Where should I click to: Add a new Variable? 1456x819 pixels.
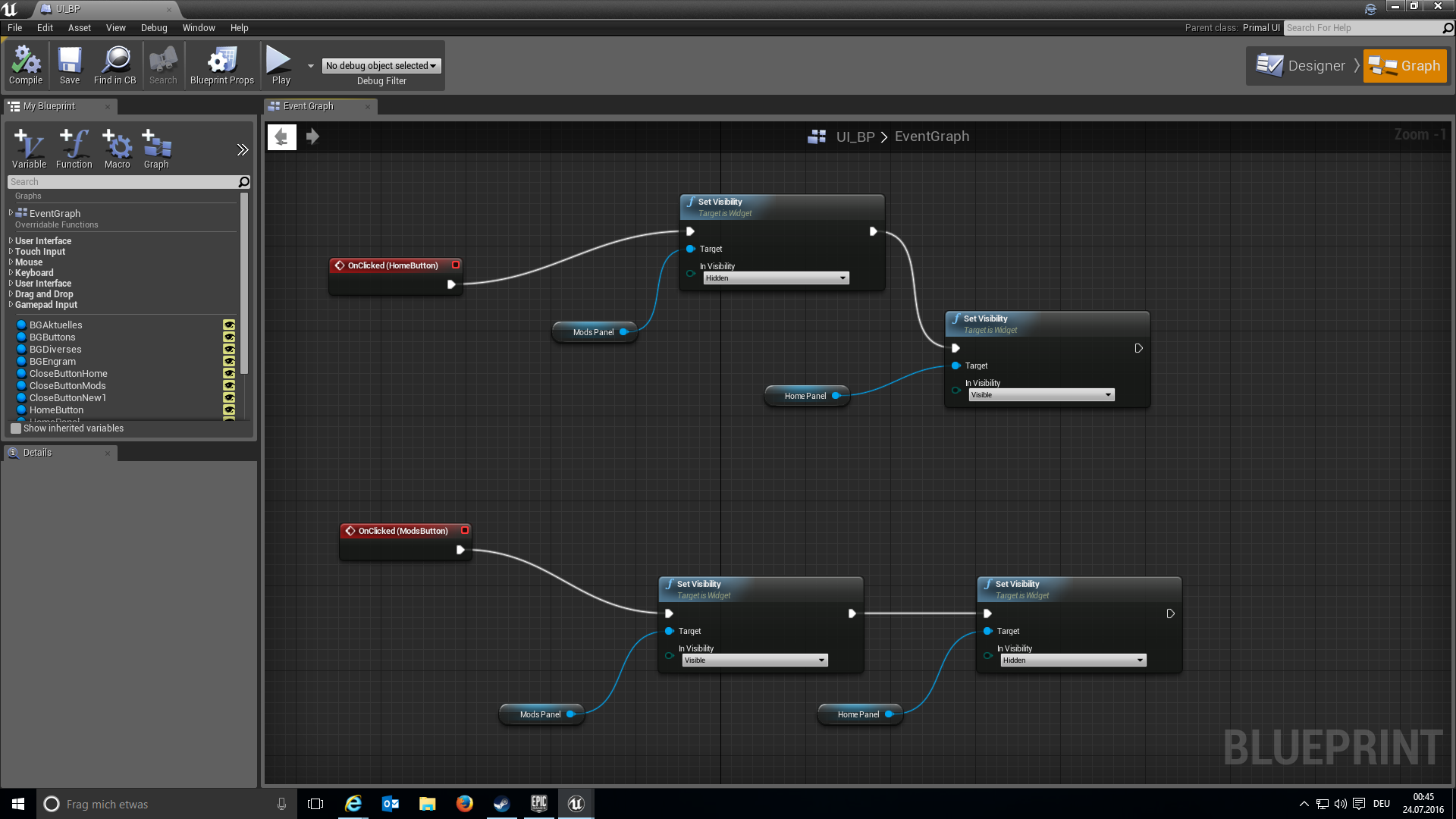coord(29,149)
